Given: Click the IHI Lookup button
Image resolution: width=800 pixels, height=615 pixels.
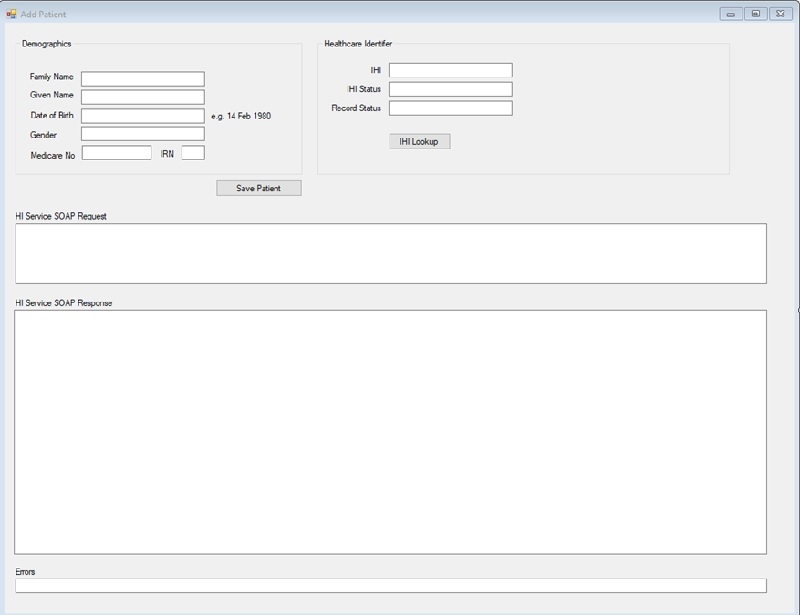Looking at the screenshot, I should 422,140.
